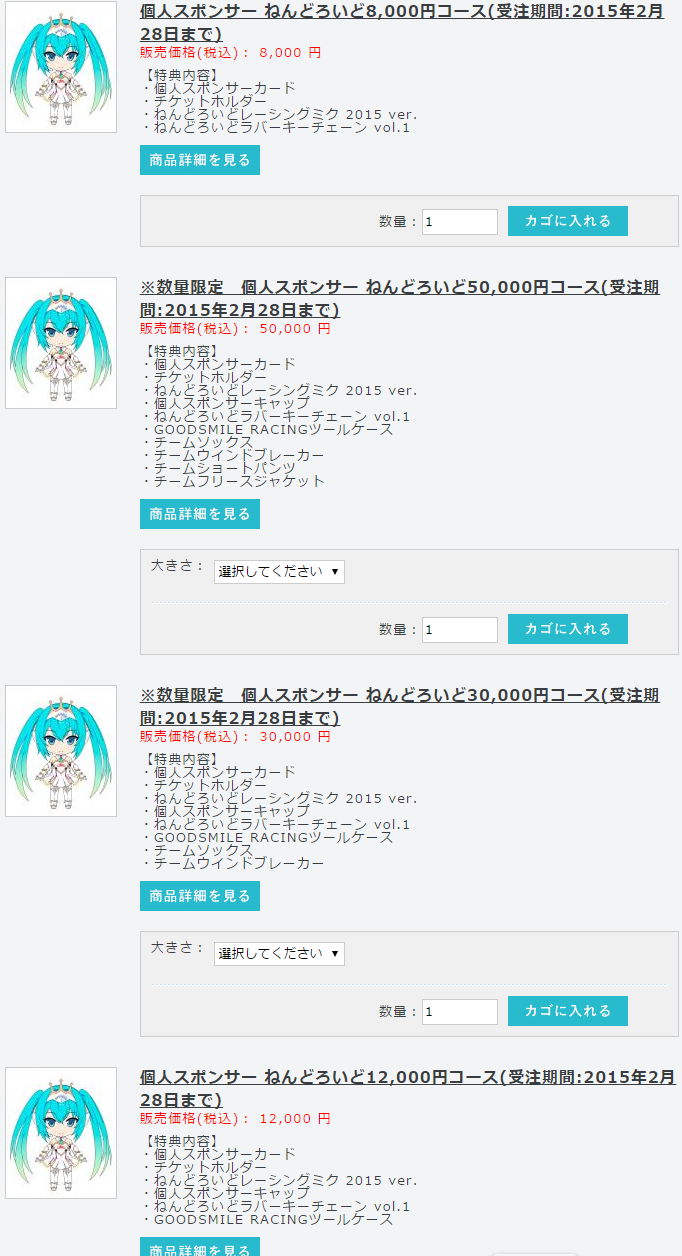
Task: Expand the 大きさ size dropdown for 30,000円 course
Action: click(279, 954)
